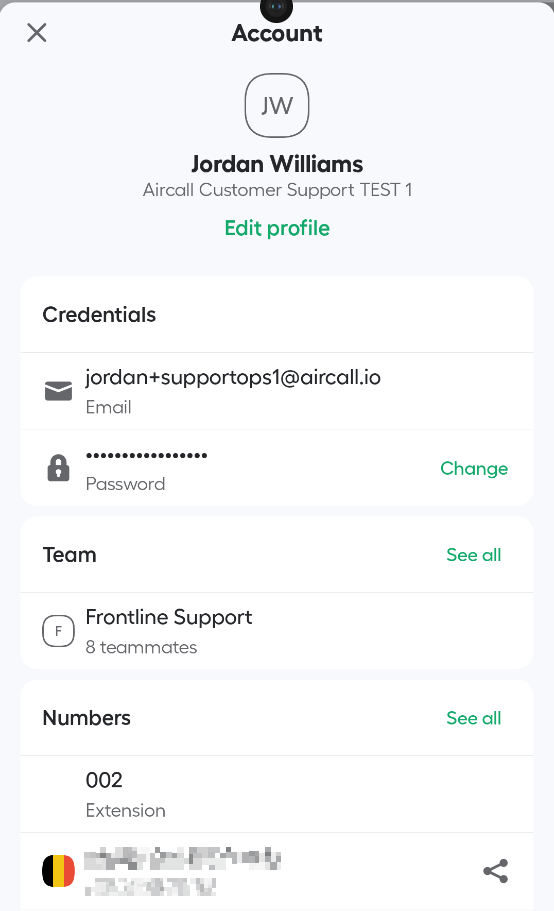Change the account password

pos(474,468)
